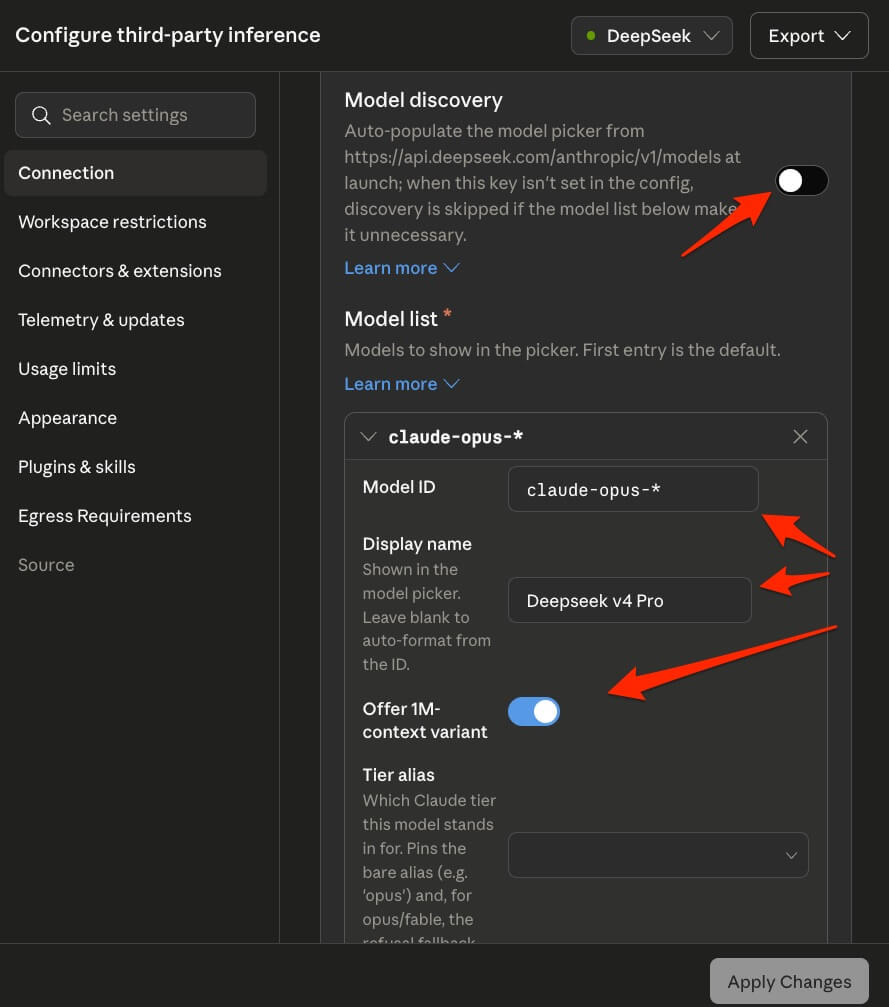Viewport: 889px width, 1007px height.
Task: Expand Learn more under Model list
Action: [x=401, y=384]
